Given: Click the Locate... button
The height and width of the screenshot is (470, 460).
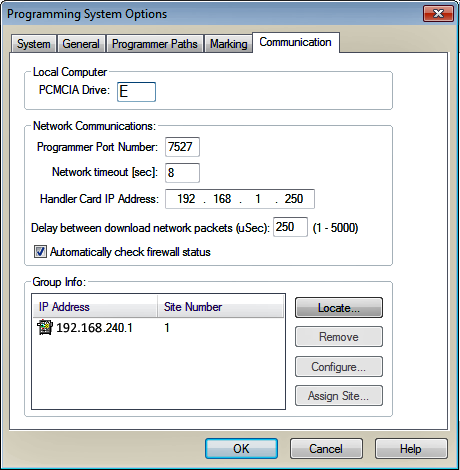Looking at the screenshot, I should [339, 308].
